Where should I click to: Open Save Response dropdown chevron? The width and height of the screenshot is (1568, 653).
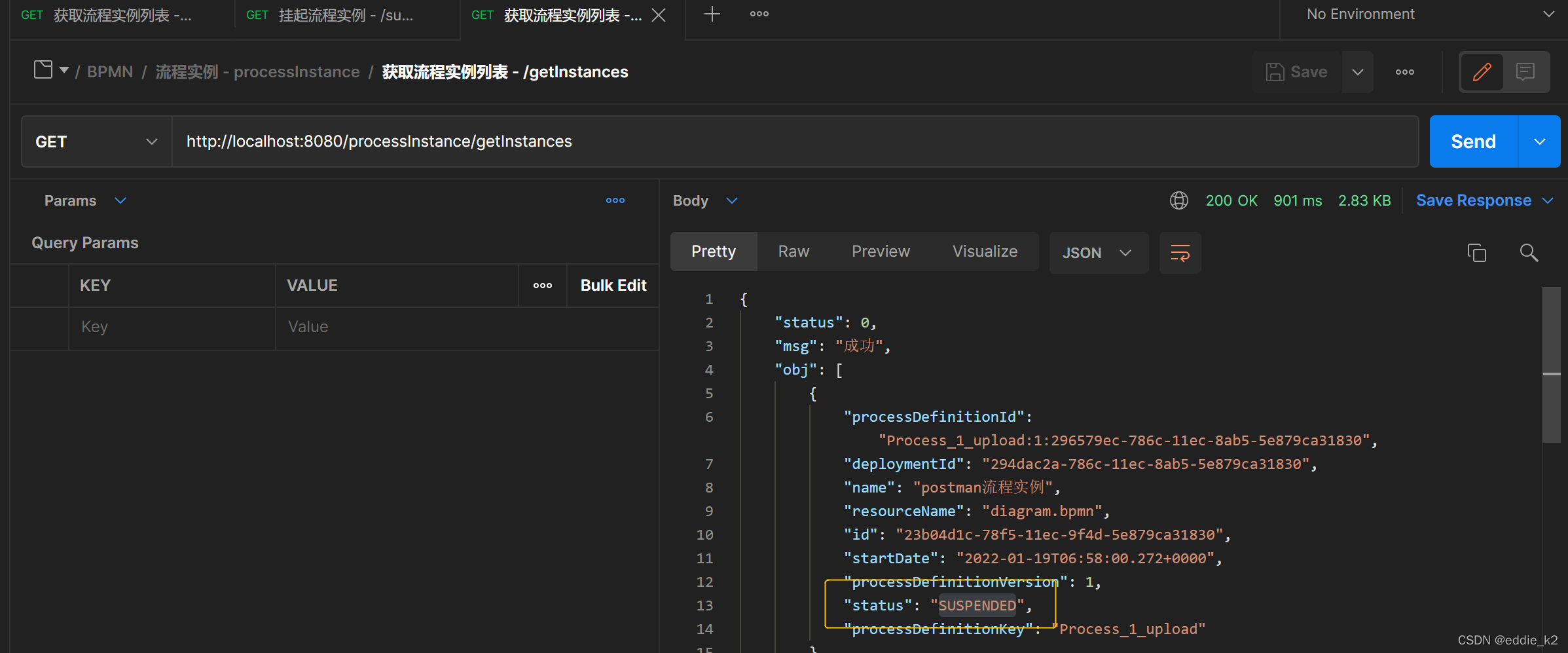1548,200
